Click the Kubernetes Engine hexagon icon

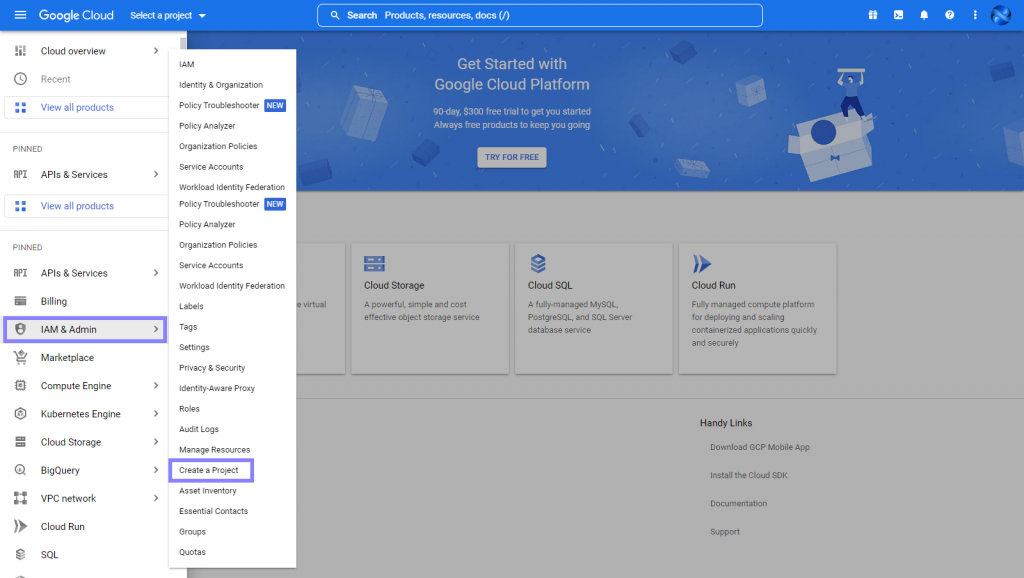click(20, 413)
